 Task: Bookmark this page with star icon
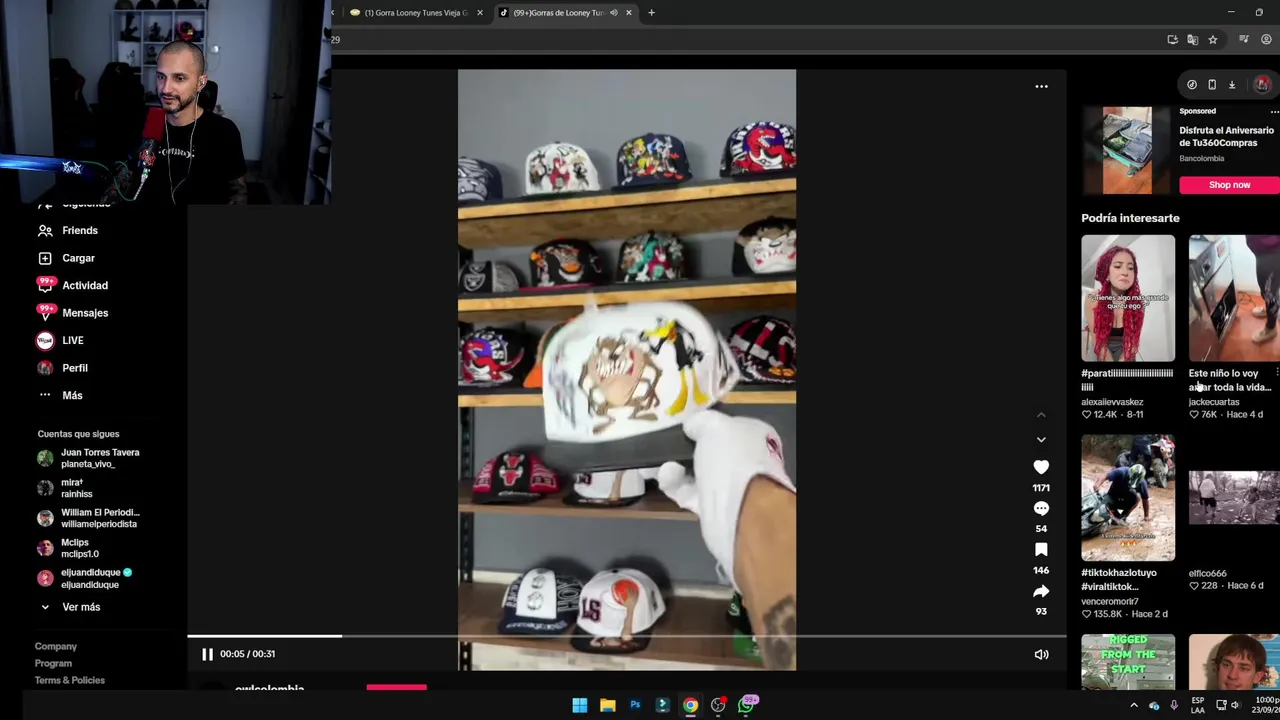1212,40
